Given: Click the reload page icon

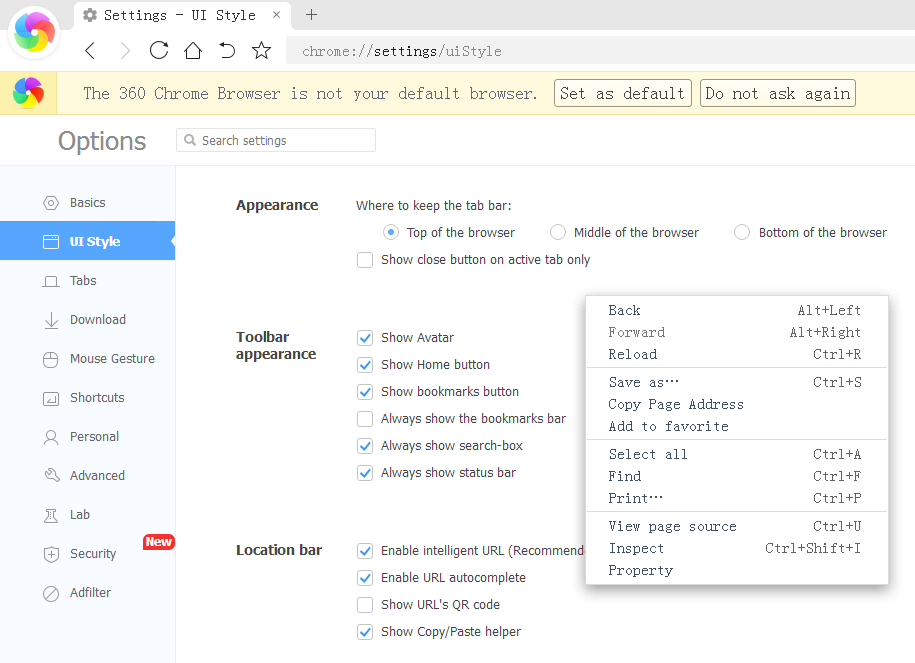Looking at the screenshot, I should 158,51.
